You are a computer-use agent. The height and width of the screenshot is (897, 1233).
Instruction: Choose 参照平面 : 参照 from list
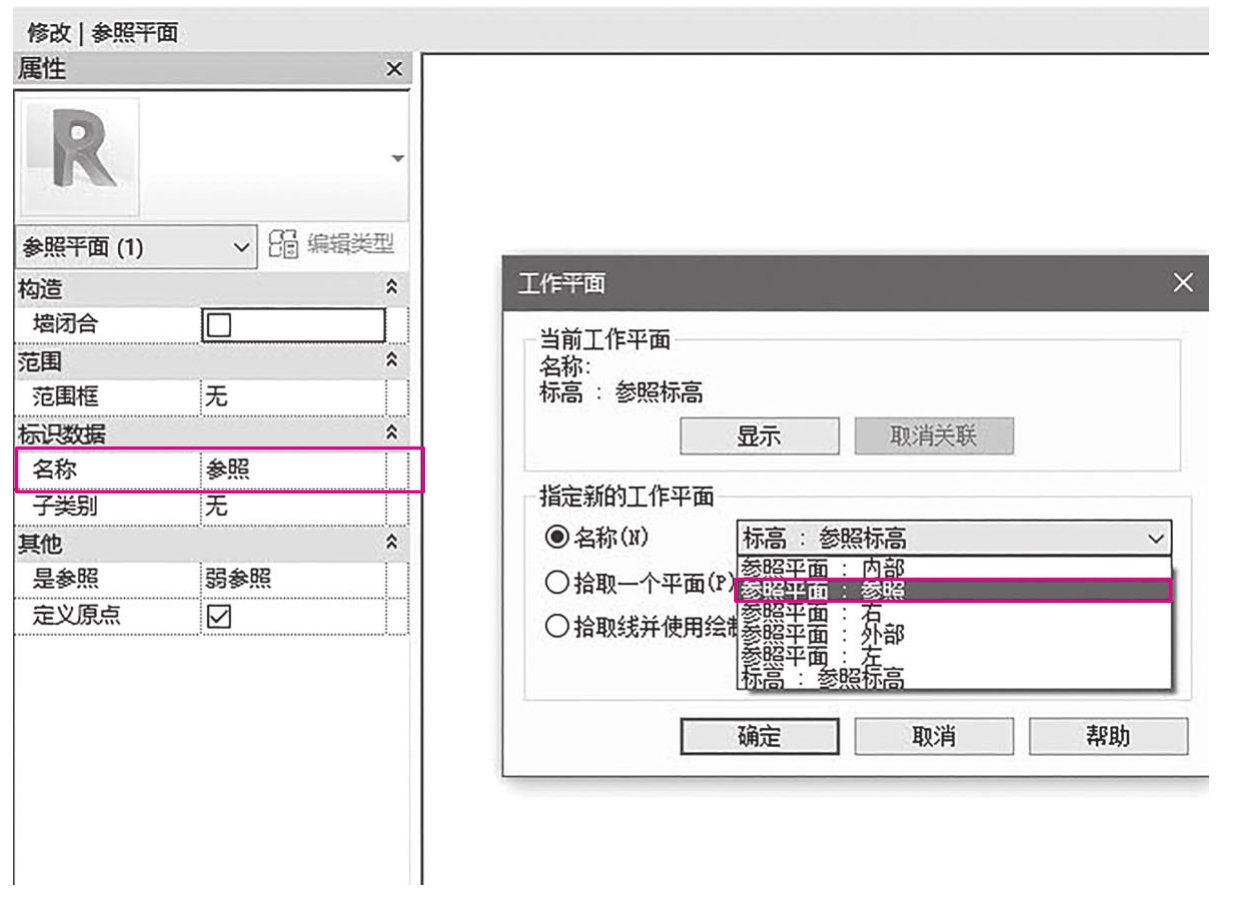coord(952,591)
